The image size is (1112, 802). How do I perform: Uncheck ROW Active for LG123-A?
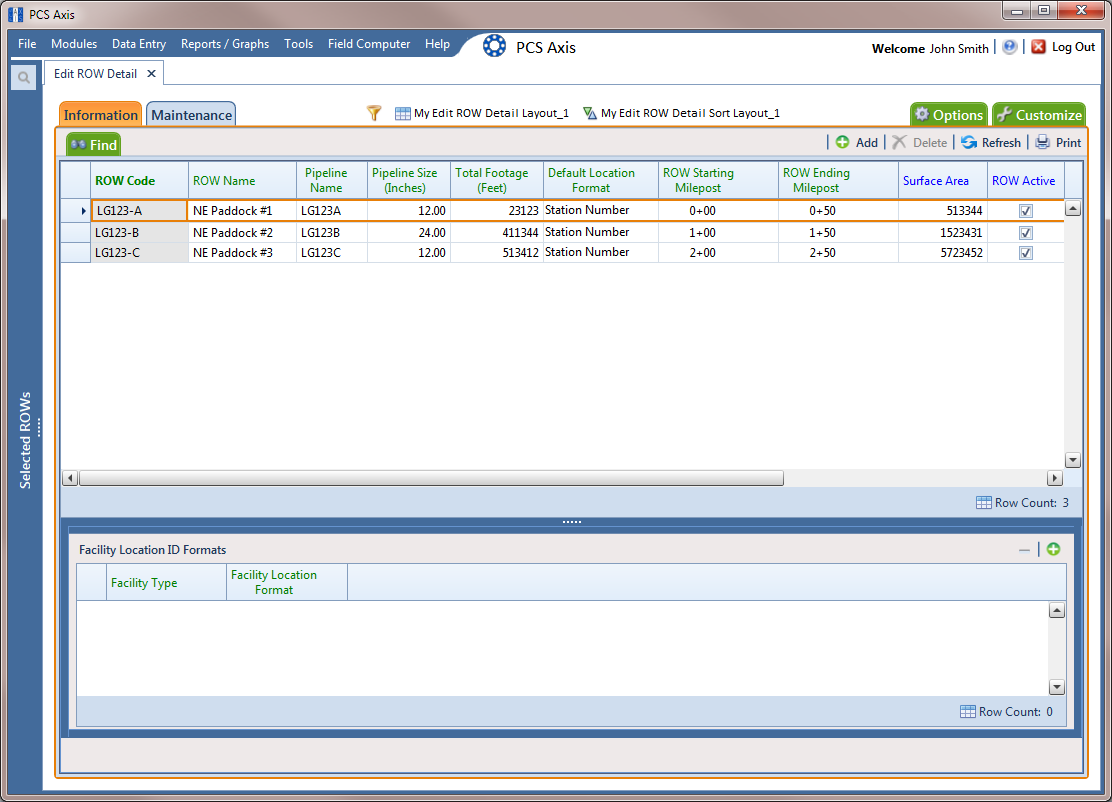click(x=1025, y=211)
